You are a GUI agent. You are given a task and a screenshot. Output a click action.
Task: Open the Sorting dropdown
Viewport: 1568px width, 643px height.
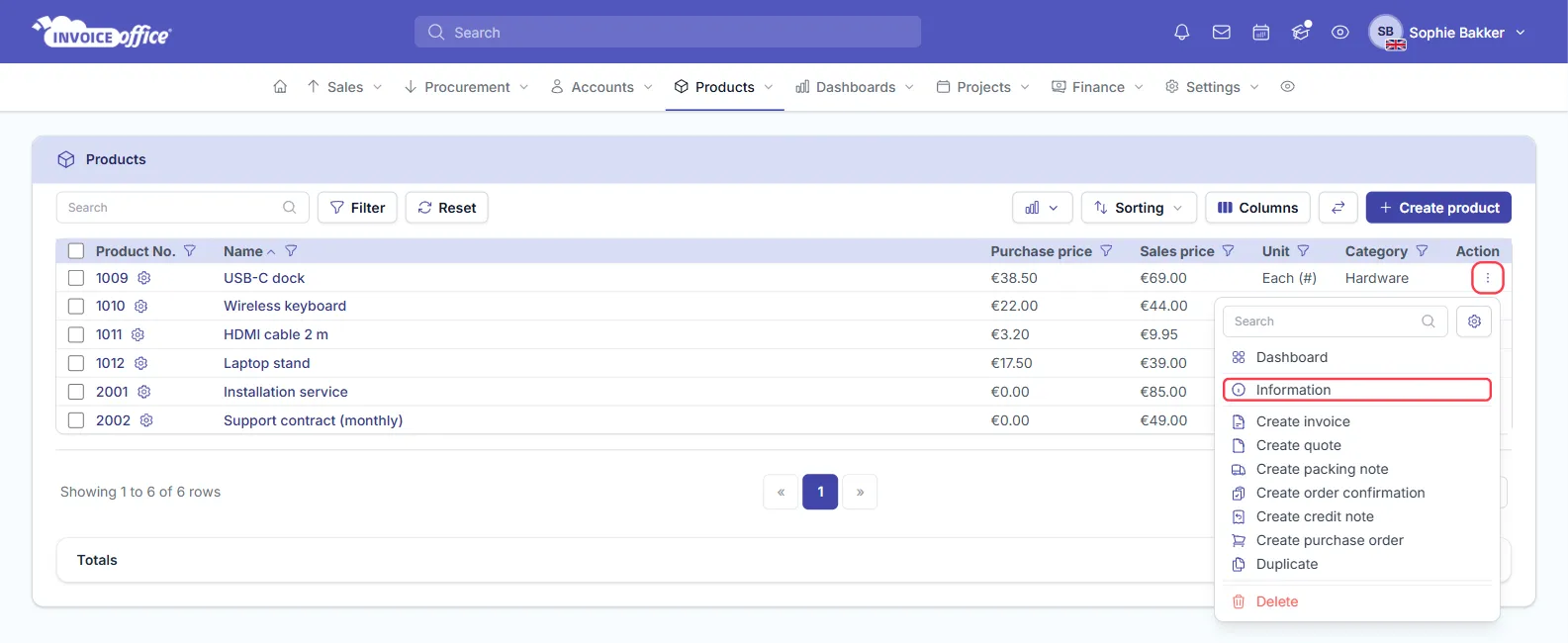tap(1139, 208)
